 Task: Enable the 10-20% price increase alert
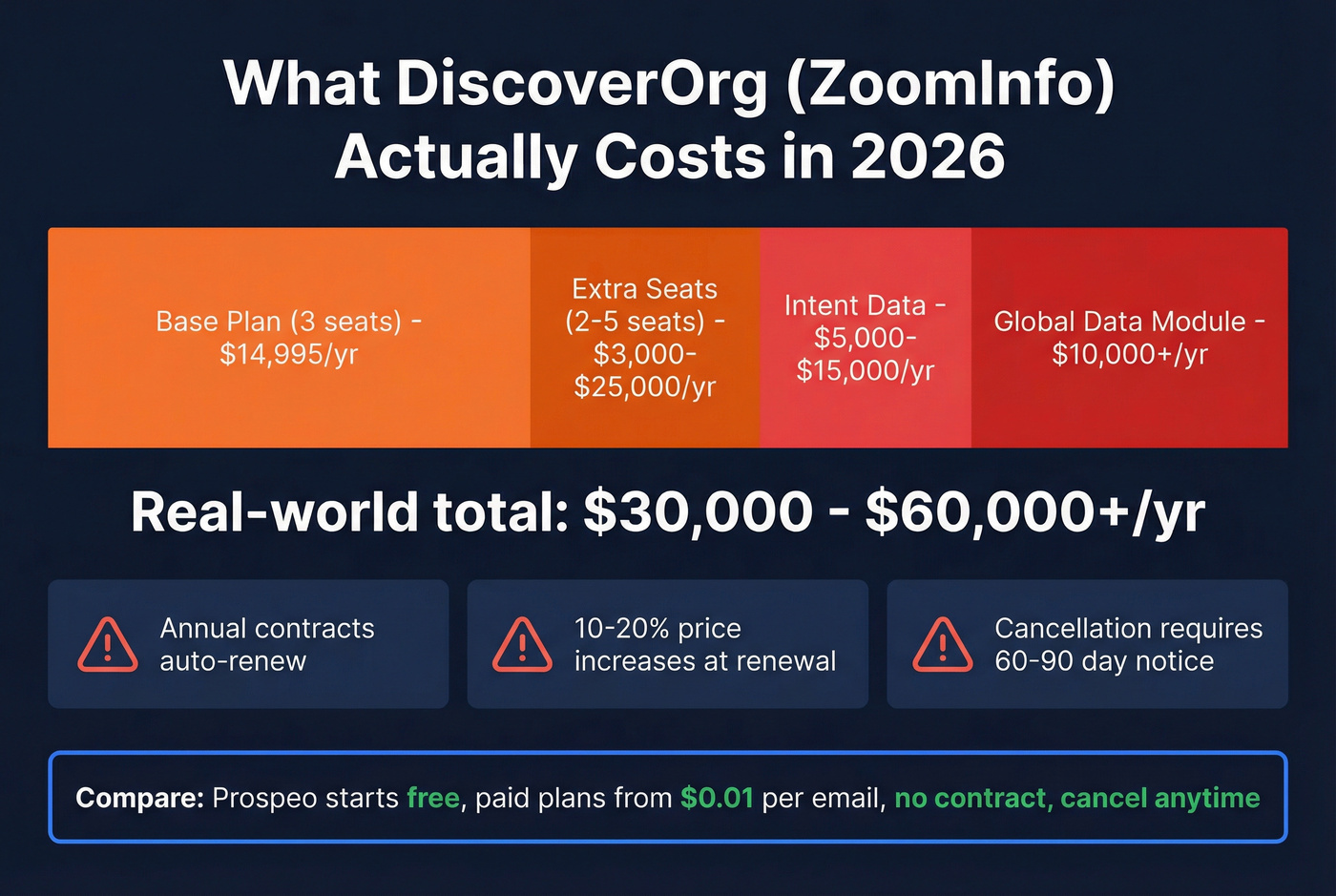(x=667, y=644)
